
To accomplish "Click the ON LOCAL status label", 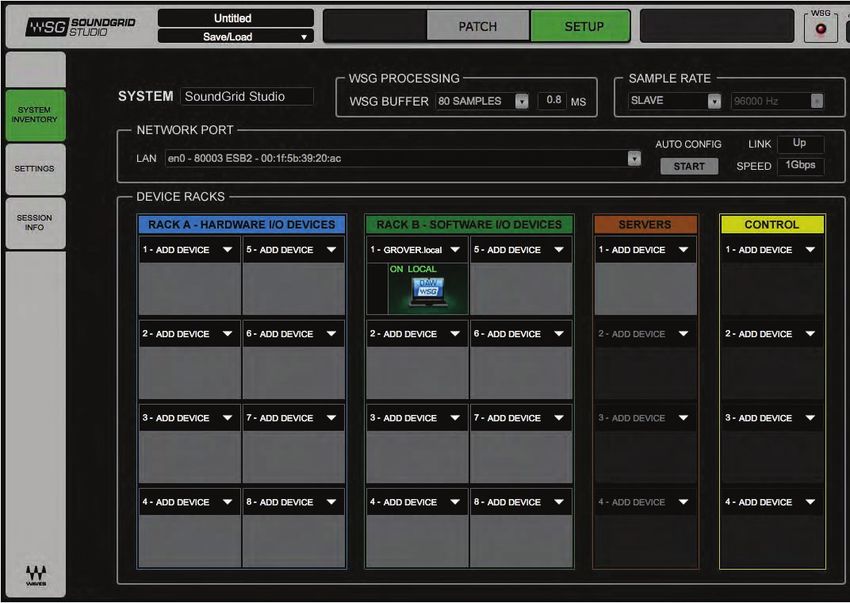I will (413, 269).
